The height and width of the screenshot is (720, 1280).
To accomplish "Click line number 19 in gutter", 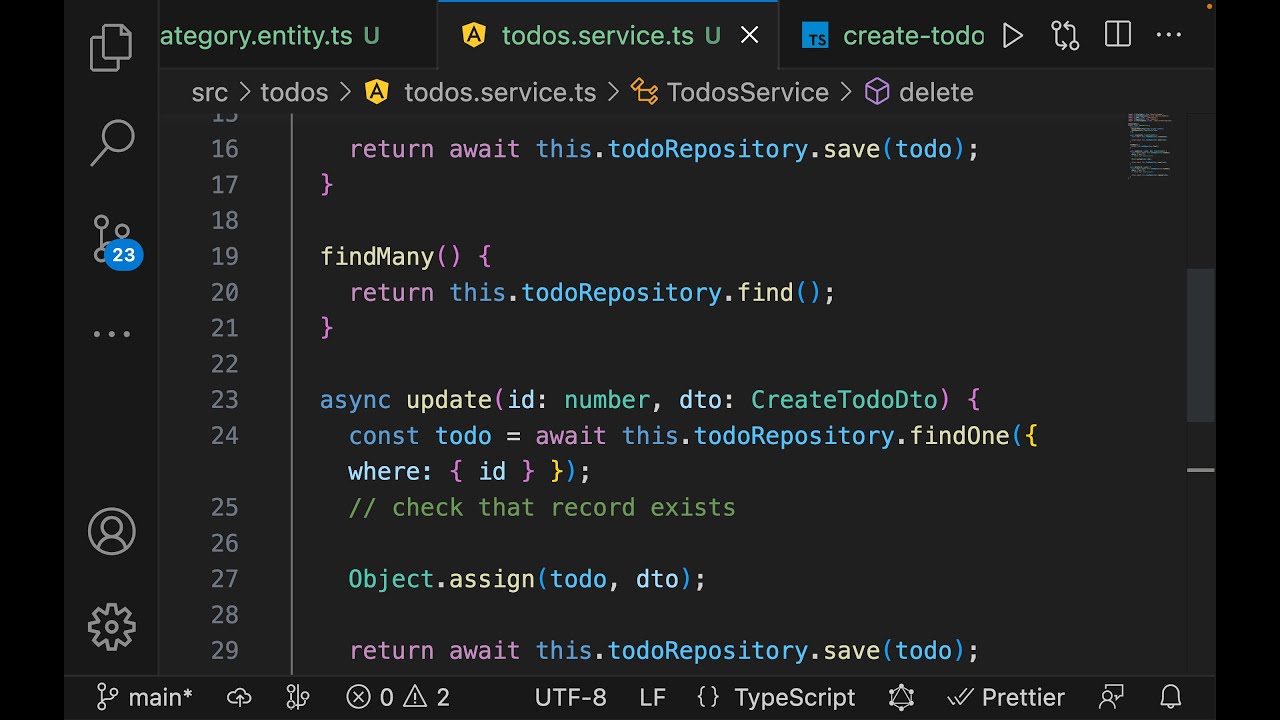I will point(225,256).
